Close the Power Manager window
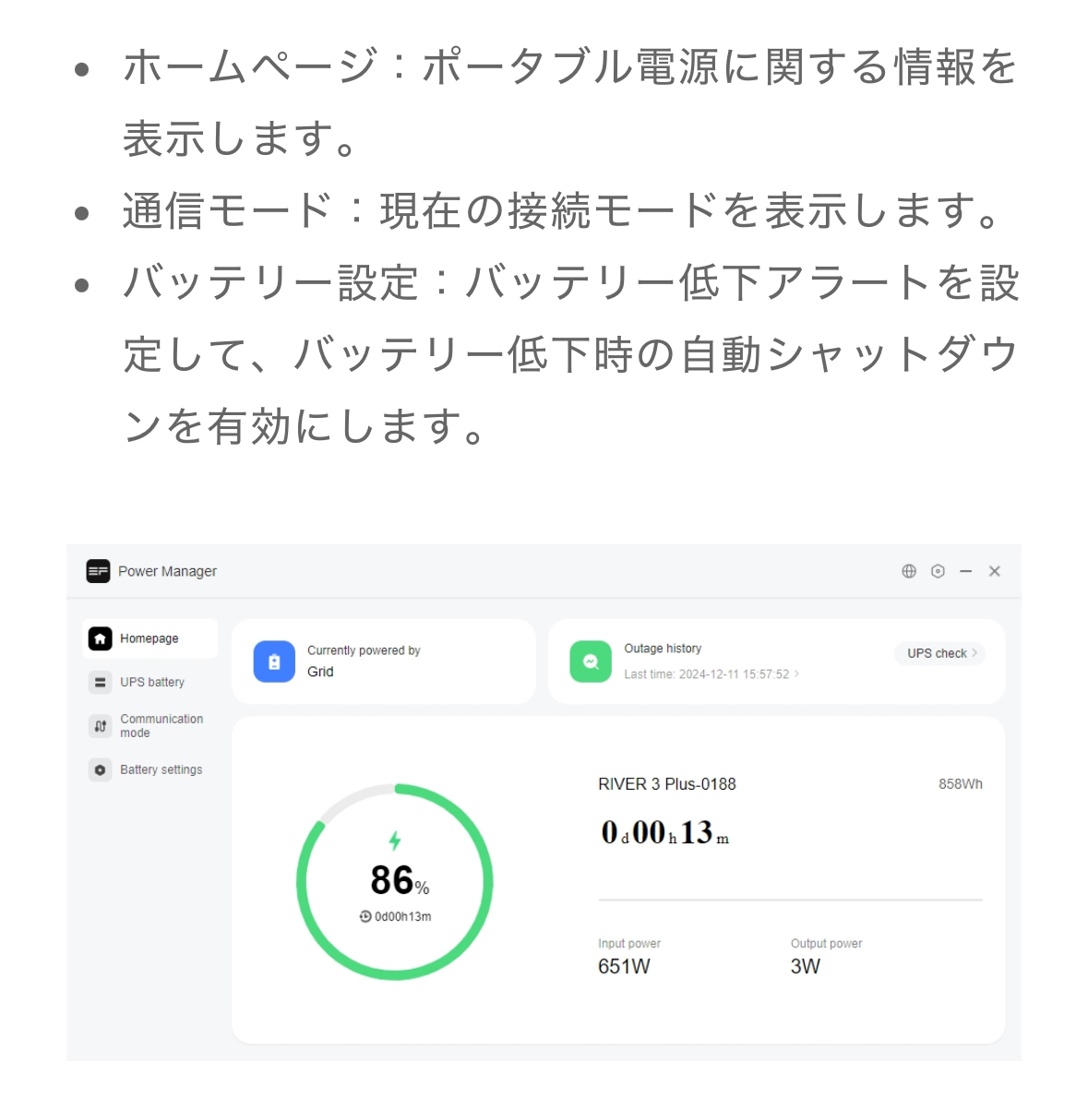This screenshot has width=1088, height=1120. coord(995,571)
